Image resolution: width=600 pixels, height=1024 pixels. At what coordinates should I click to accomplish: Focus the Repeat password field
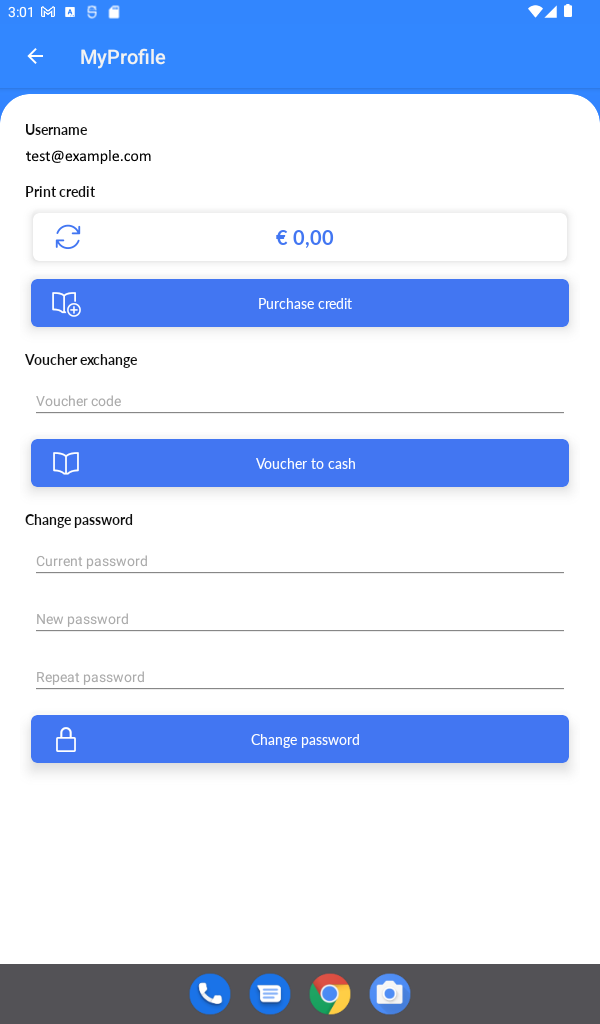point(300,677)
